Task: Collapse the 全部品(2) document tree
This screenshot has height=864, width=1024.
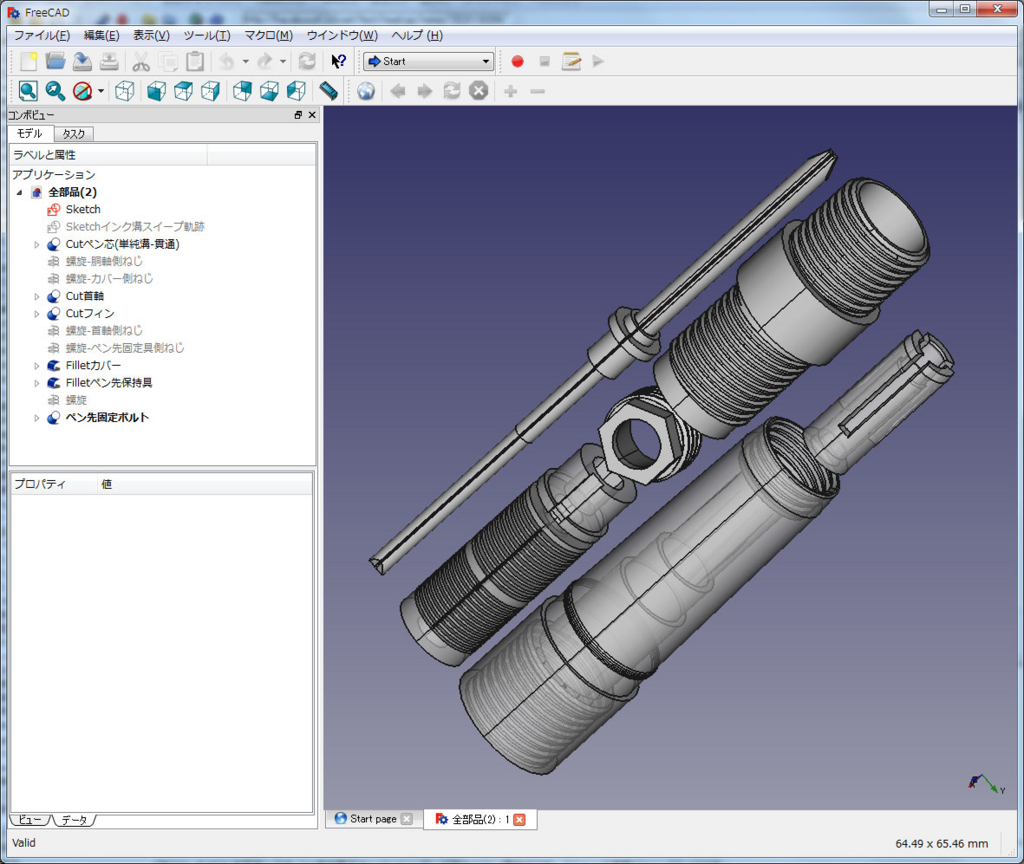Action: (20, 192)
